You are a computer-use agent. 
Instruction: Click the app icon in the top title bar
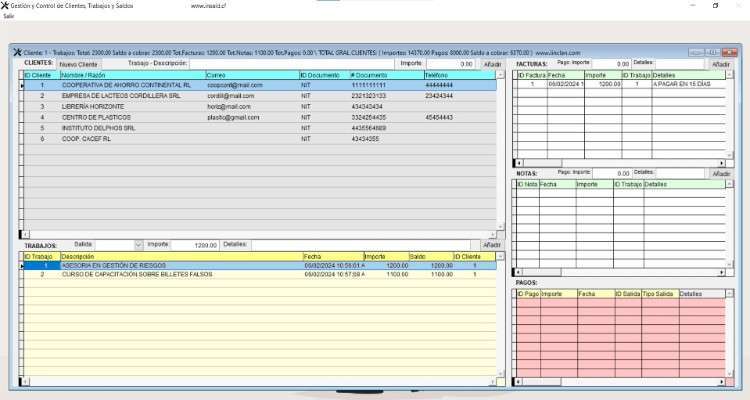[5, 5]
